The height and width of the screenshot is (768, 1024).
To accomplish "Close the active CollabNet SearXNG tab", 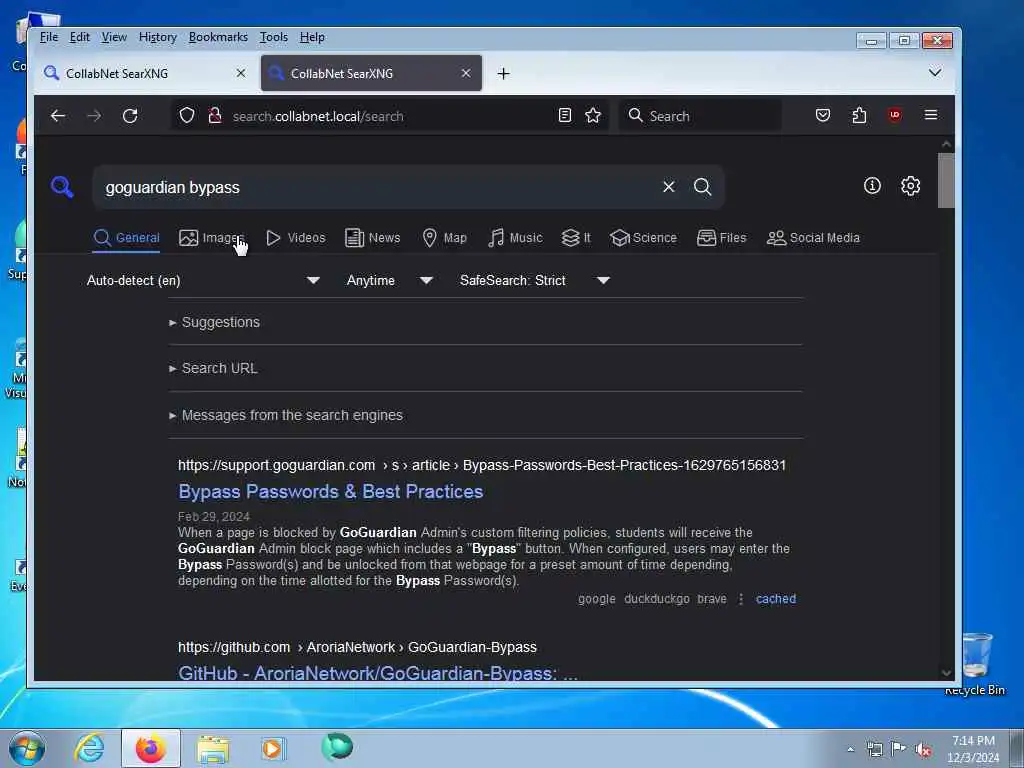I will coord(466,73).
